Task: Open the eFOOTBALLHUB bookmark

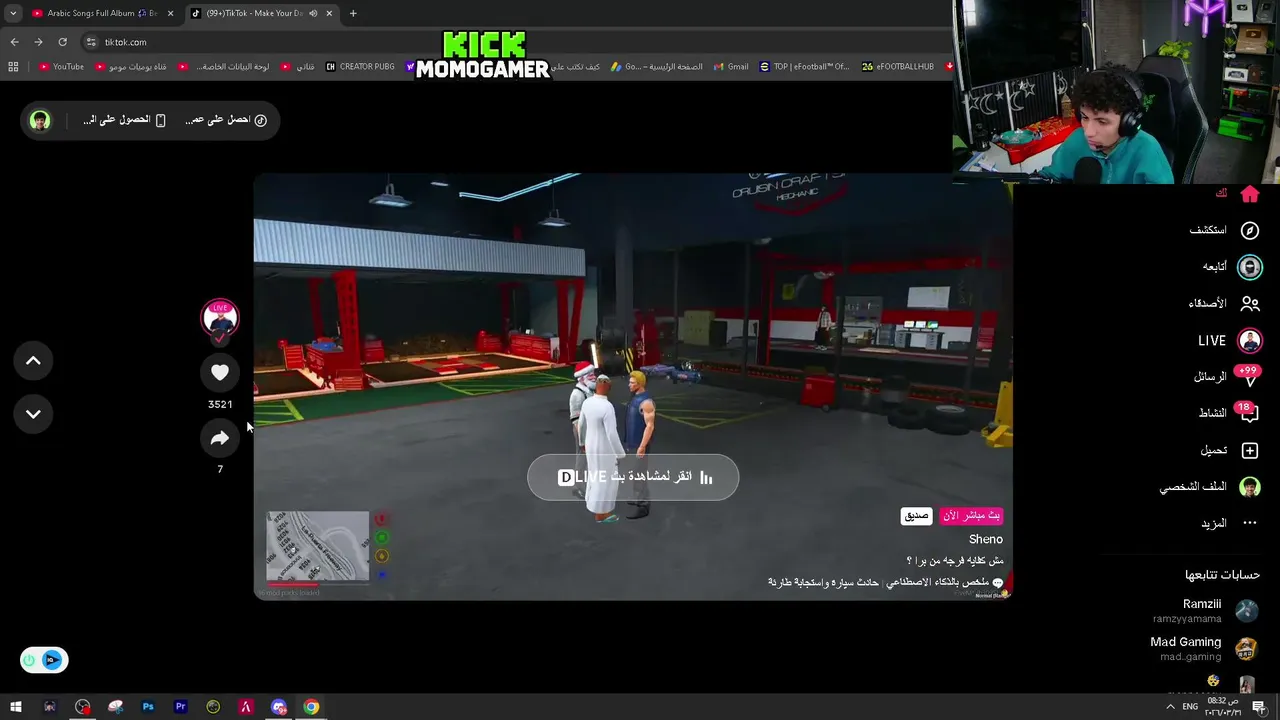Action: [897, 67]
